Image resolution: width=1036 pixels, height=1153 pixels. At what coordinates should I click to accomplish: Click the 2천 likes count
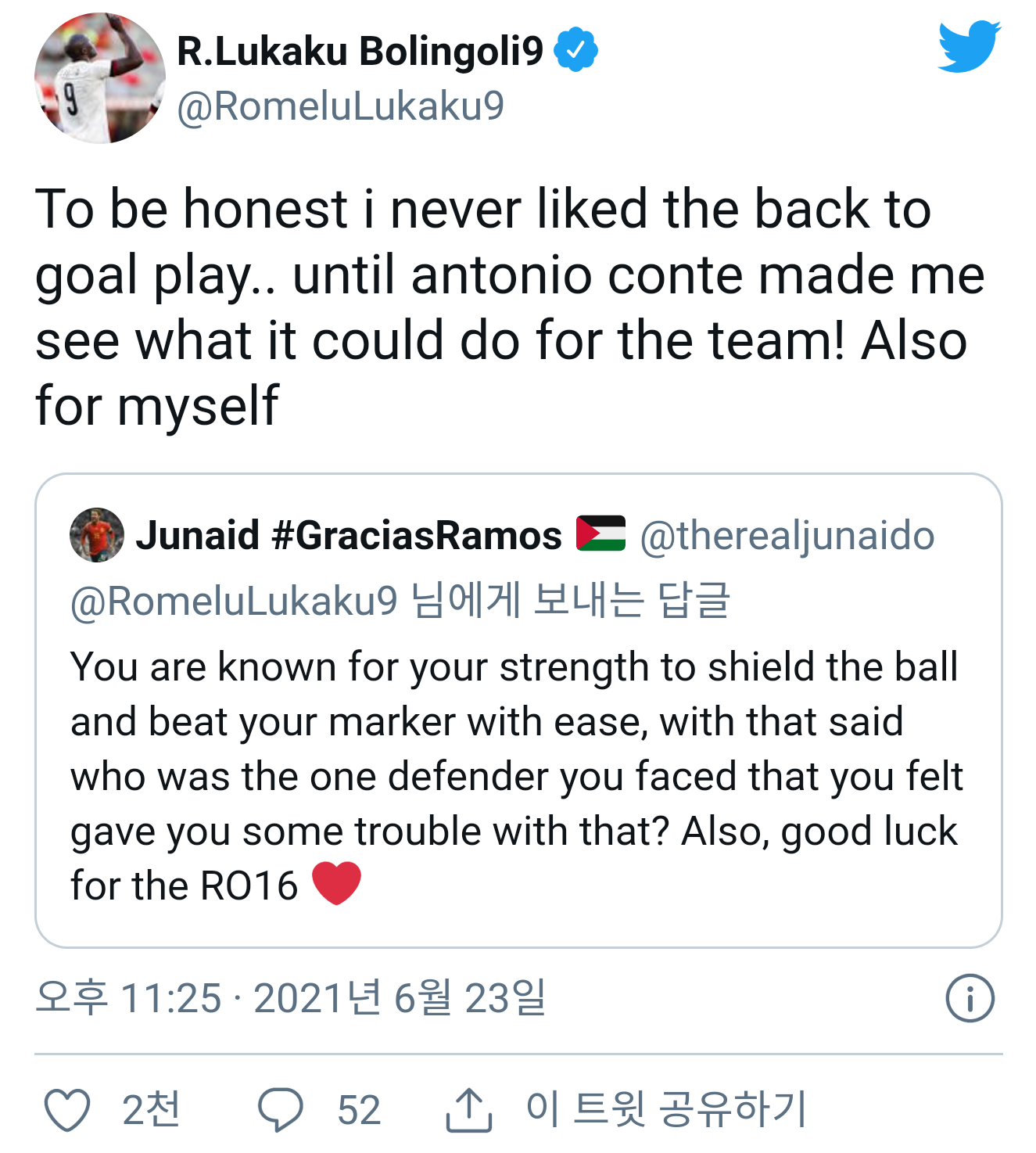click(x=151, y=1110)
